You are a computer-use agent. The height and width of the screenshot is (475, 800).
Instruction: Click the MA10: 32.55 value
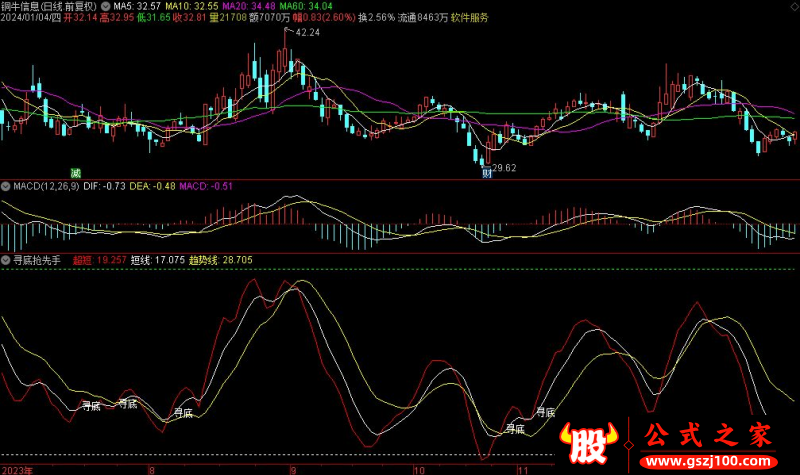(192, 6)
